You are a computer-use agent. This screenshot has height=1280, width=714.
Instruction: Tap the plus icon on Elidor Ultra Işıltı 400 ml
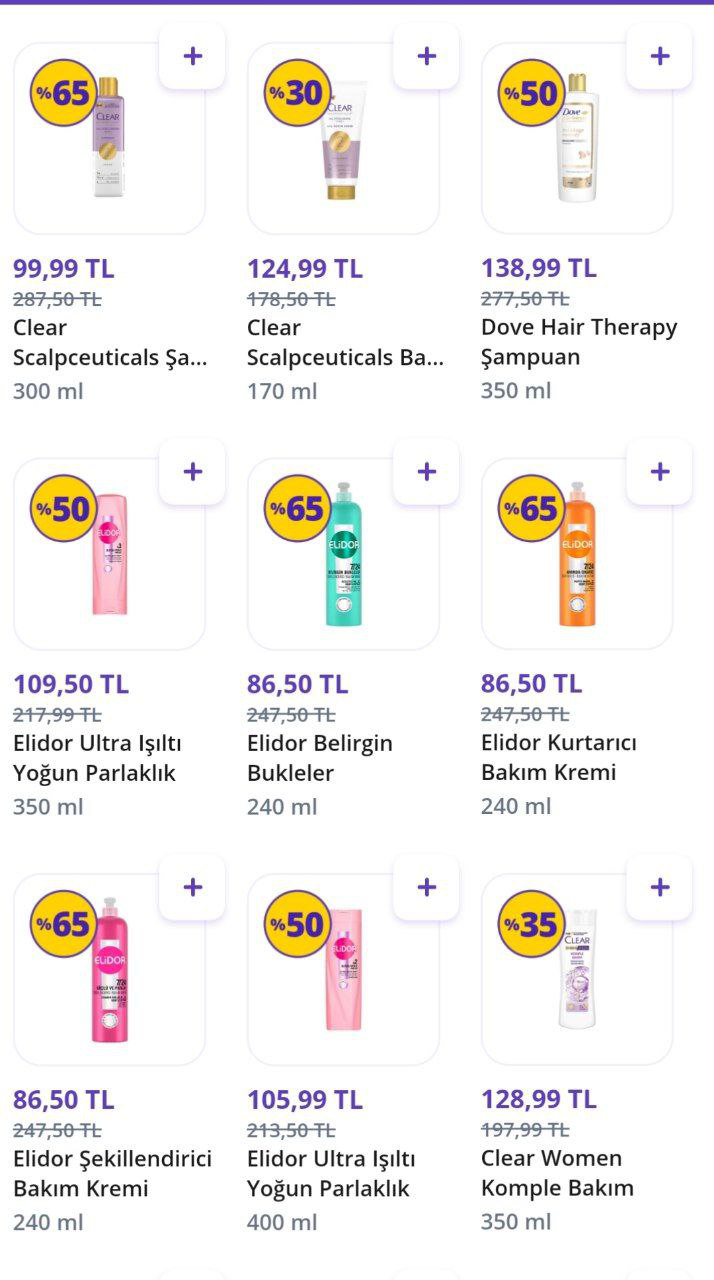pyautogui.click(x=429, y=885)
